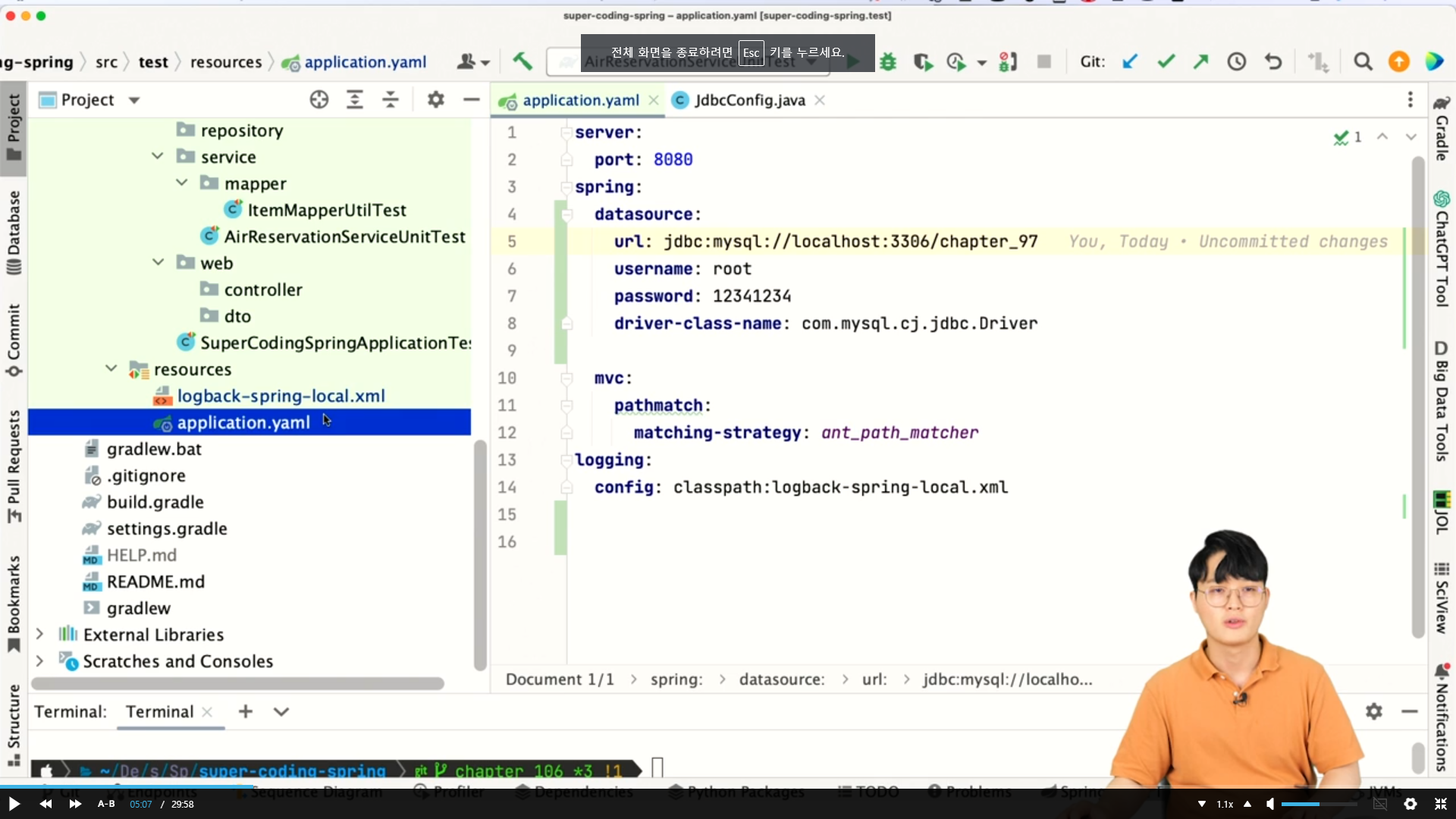Adjust the video volume slider

[1319, 804]
